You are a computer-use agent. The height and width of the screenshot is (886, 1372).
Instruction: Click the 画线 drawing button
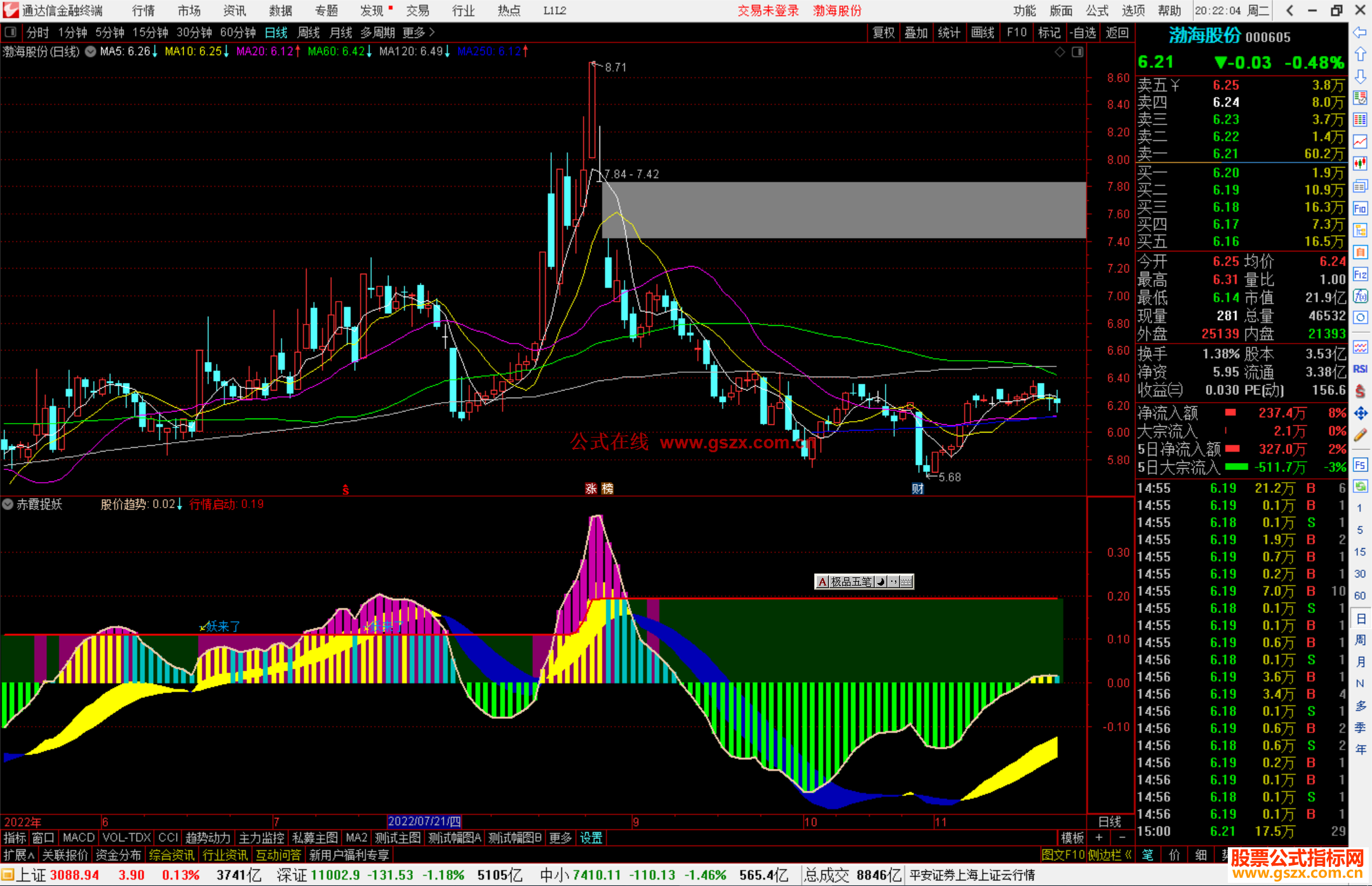click(983, 32)
